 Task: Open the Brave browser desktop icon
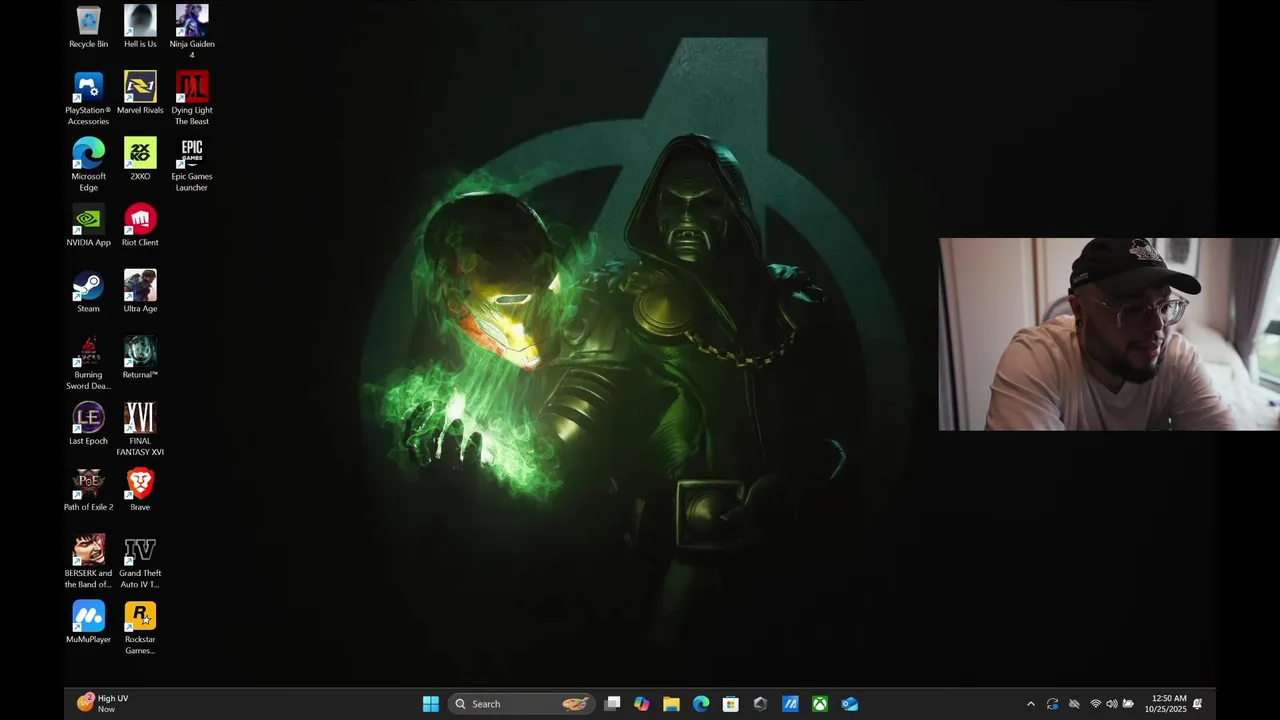tap(140, 489)
